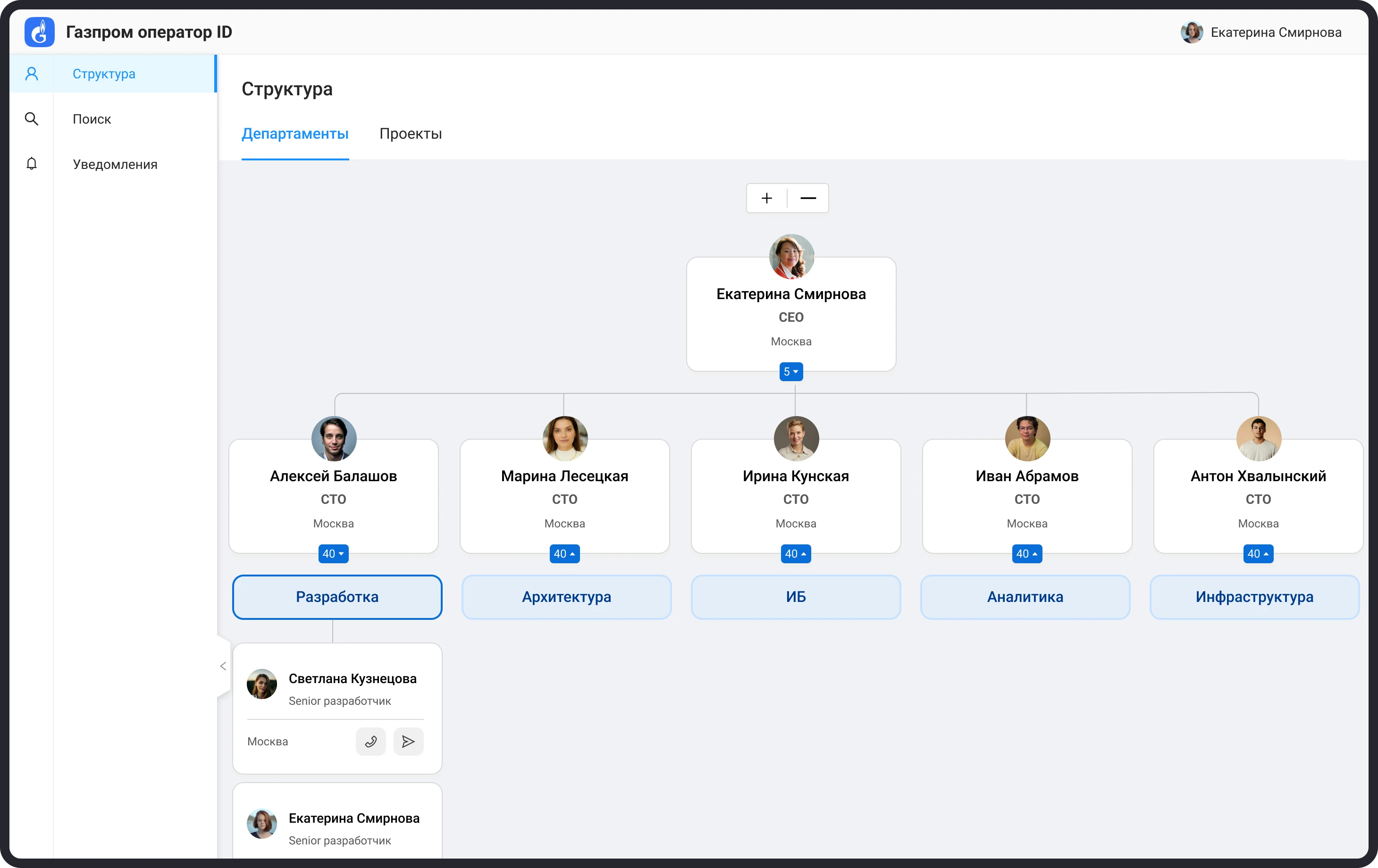Image resolution: width=1378 pixels, height=868 pixels.
Task: Open the Аналитика department
Action: [x=1025, y=597]
